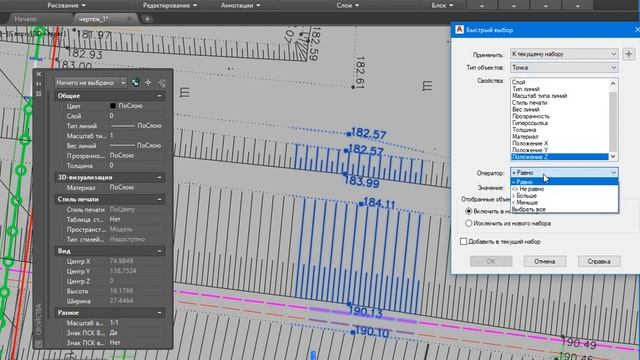Open the 'Редактирование' ribbon panel menu
The width and height of the screenshot is (640, 360).
(170, 5)
